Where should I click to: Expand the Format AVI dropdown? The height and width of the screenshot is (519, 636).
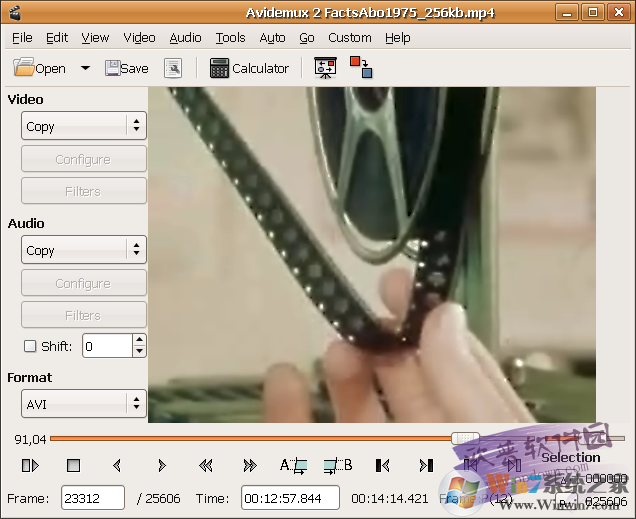tap(84, 404)
